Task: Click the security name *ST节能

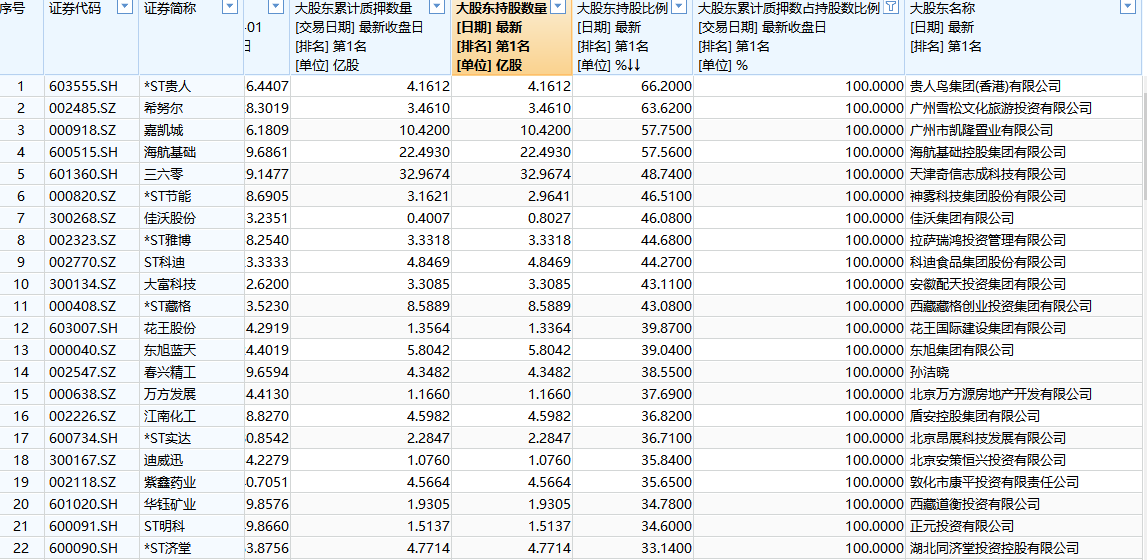Action: tap(168, 196)
